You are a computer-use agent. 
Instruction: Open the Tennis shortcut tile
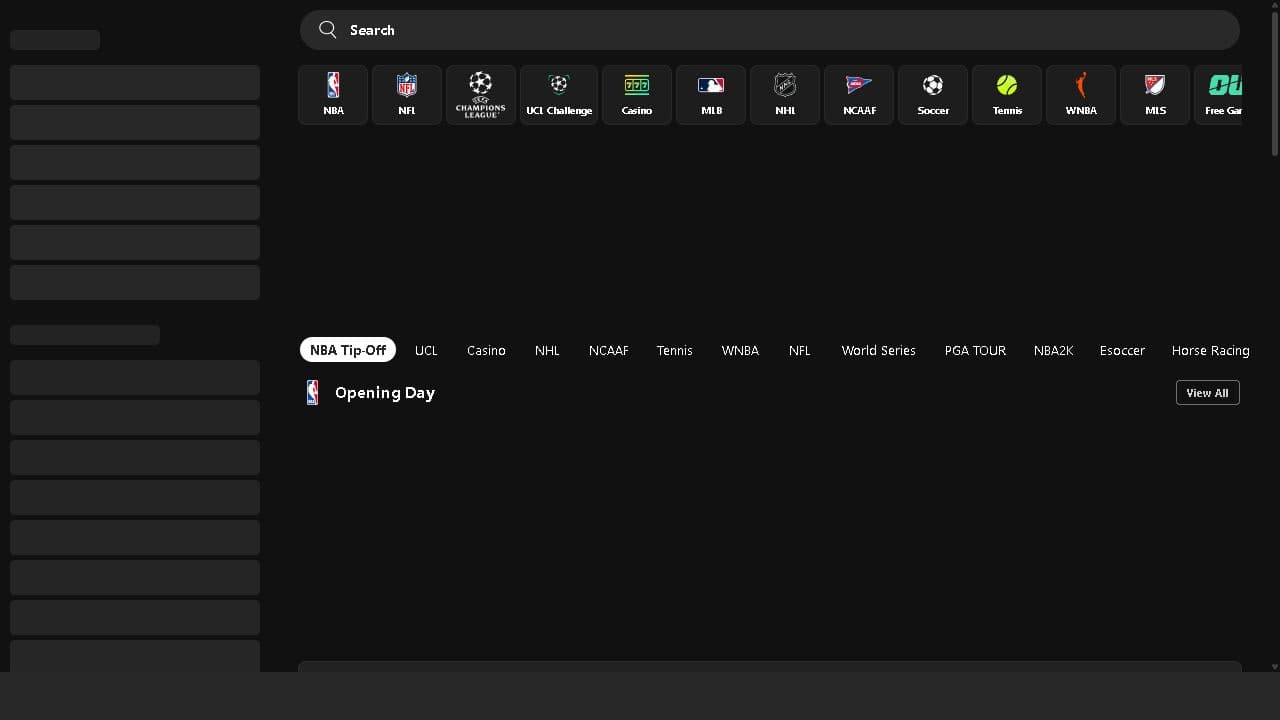pyautogui.click(x=1007, y=95)
